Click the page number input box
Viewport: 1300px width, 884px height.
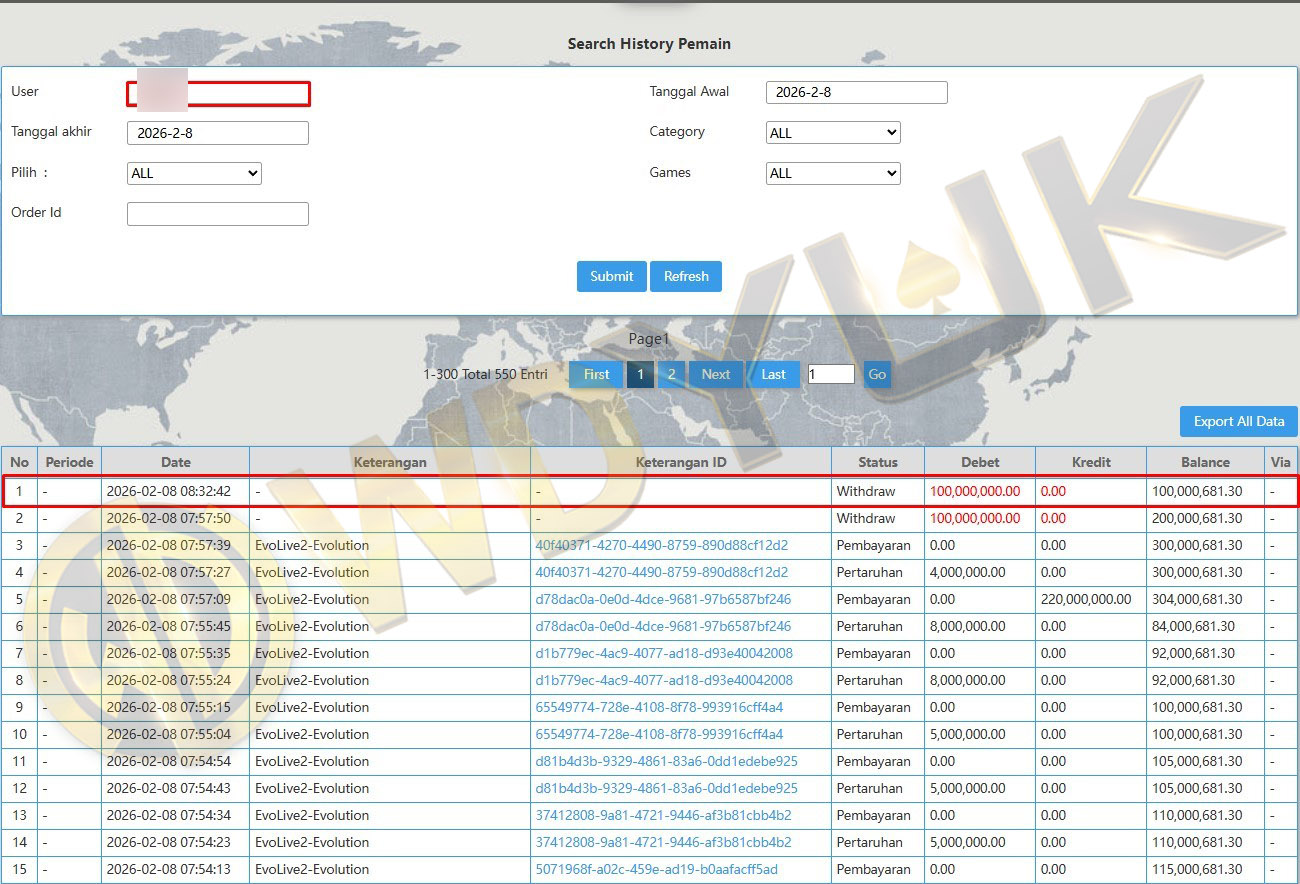coord(831,374)
